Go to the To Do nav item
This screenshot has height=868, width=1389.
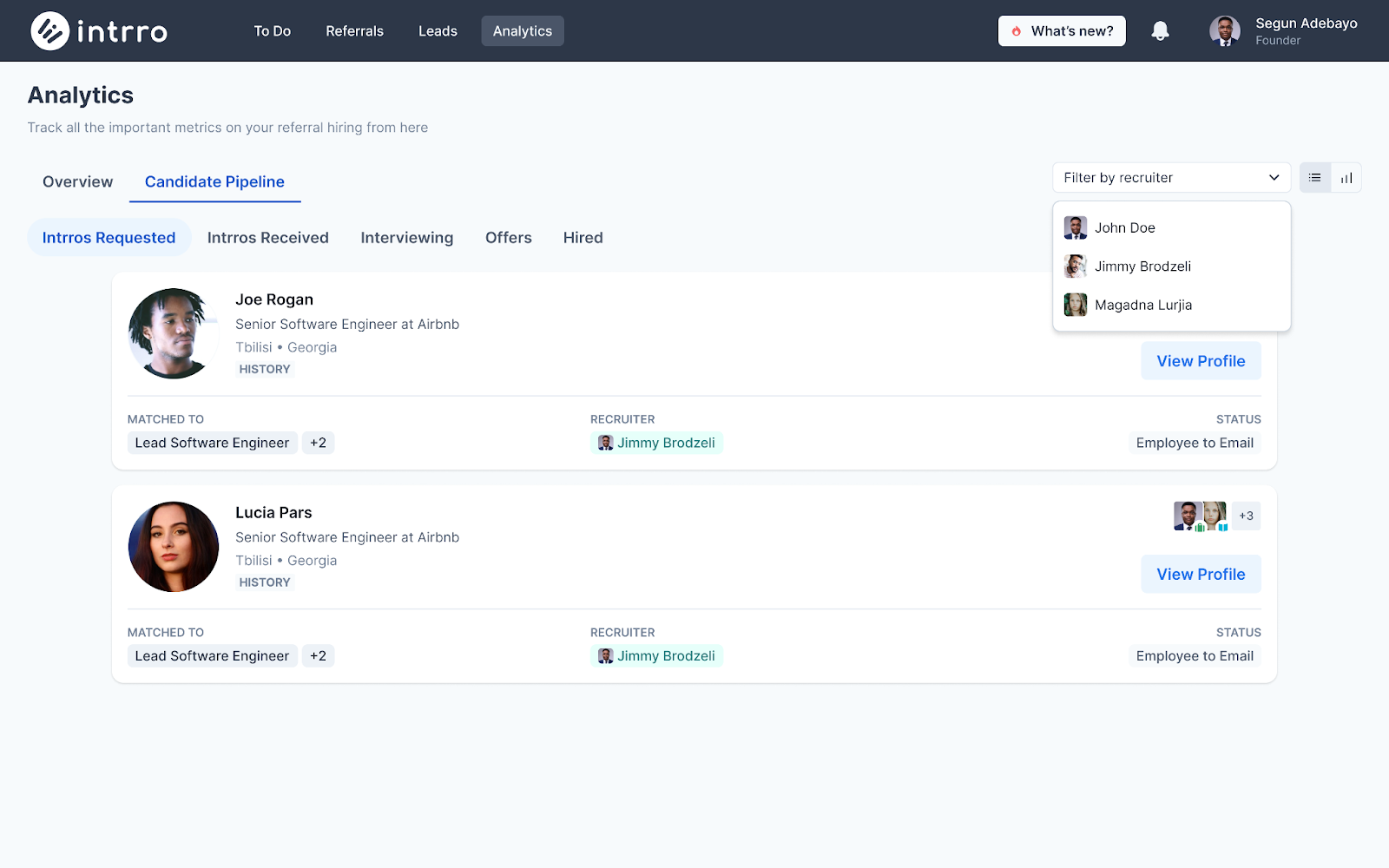tap(273, 31)
